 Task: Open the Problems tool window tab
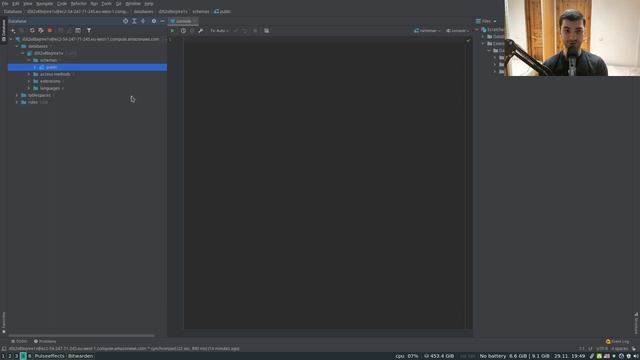pyautogui.click(x=45, y=341)
